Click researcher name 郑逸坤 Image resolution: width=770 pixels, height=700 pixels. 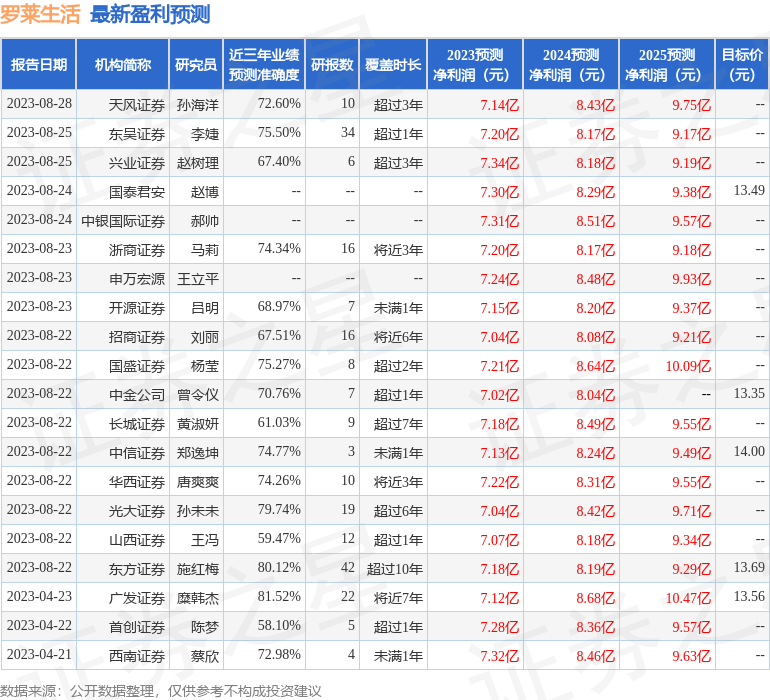(x=197, y=453)
